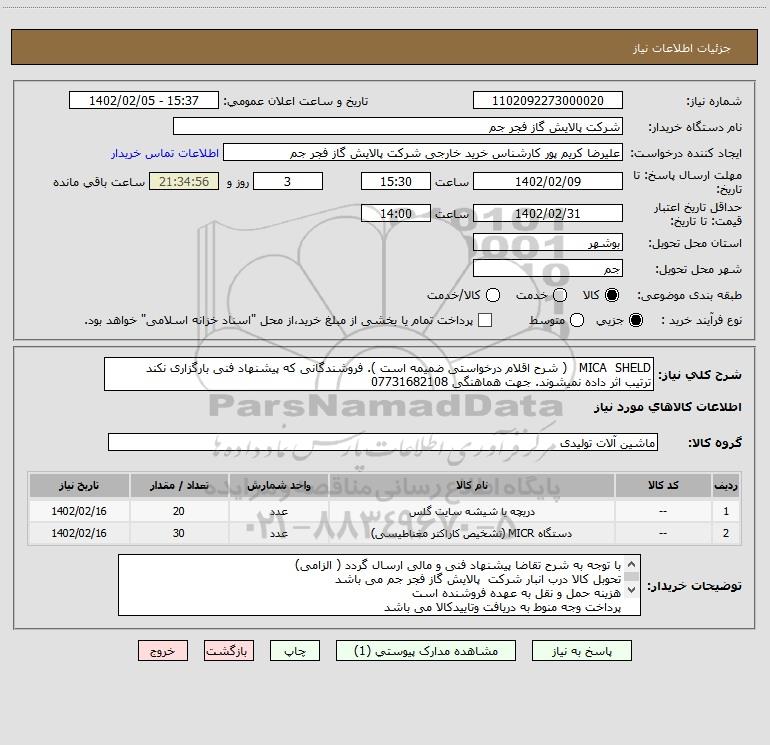
Task: Click the days remaining field showing 3
Action: tap(288, 181)
